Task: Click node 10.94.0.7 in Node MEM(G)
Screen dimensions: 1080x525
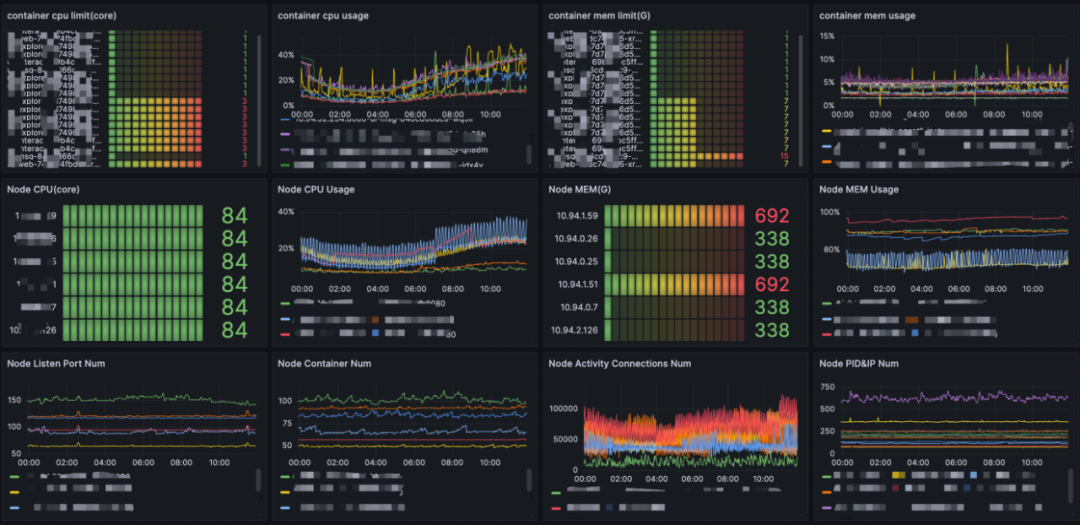Action: pyautogui.click(x=580, y=307)
